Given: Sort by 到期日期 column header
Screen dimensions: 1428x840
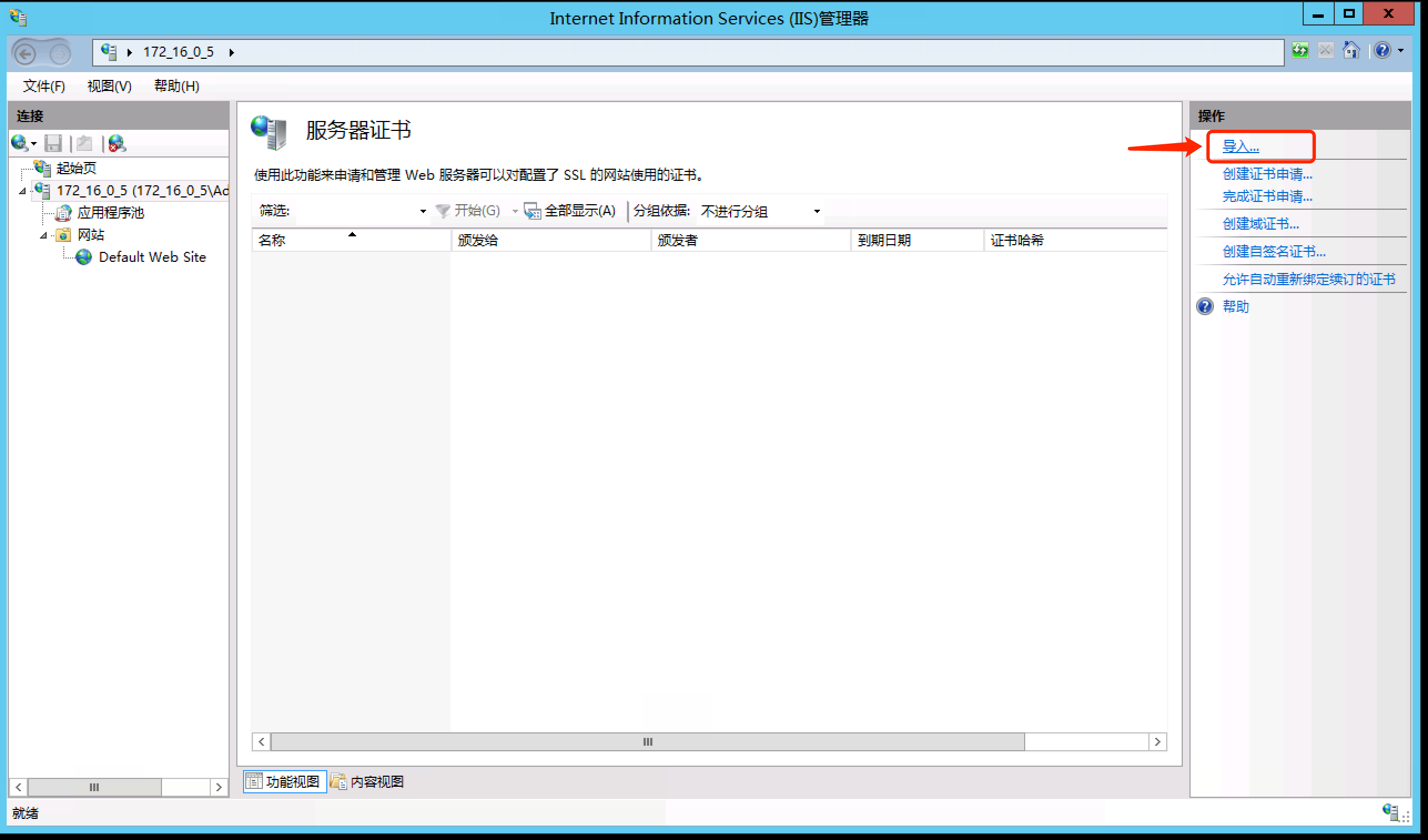Looking at the screenshot, I should [883, 240].
